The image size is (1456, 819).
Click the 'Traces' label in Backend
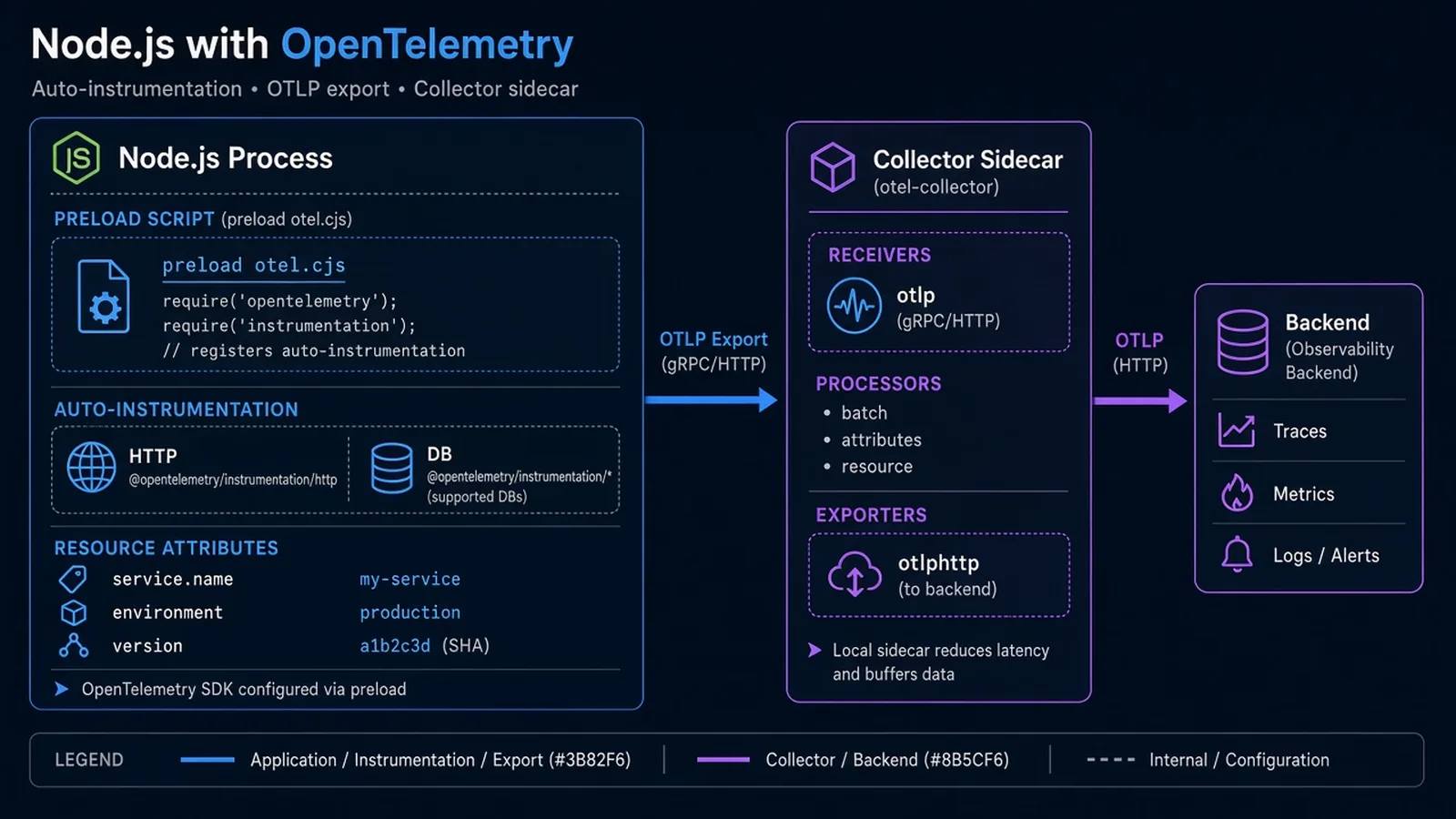(x=1299, y=431)
